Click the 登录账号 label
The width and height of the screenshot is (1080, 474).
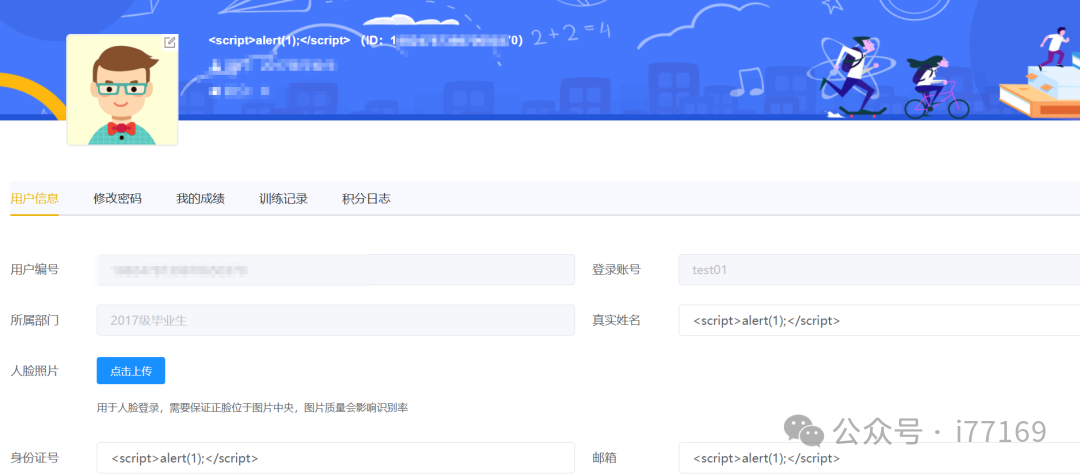pyautogui.click(x=616, y=269)
